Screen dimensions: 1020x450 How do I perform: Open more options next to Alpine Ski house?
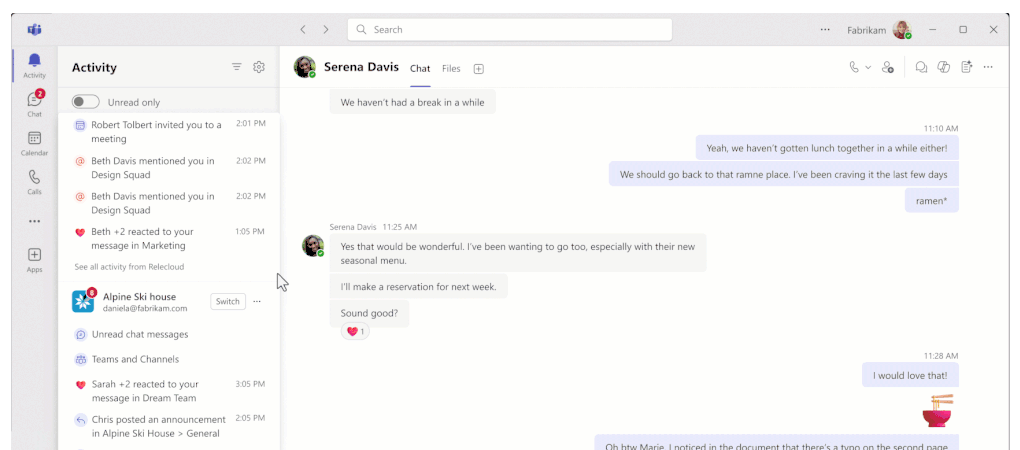[257, 301]
